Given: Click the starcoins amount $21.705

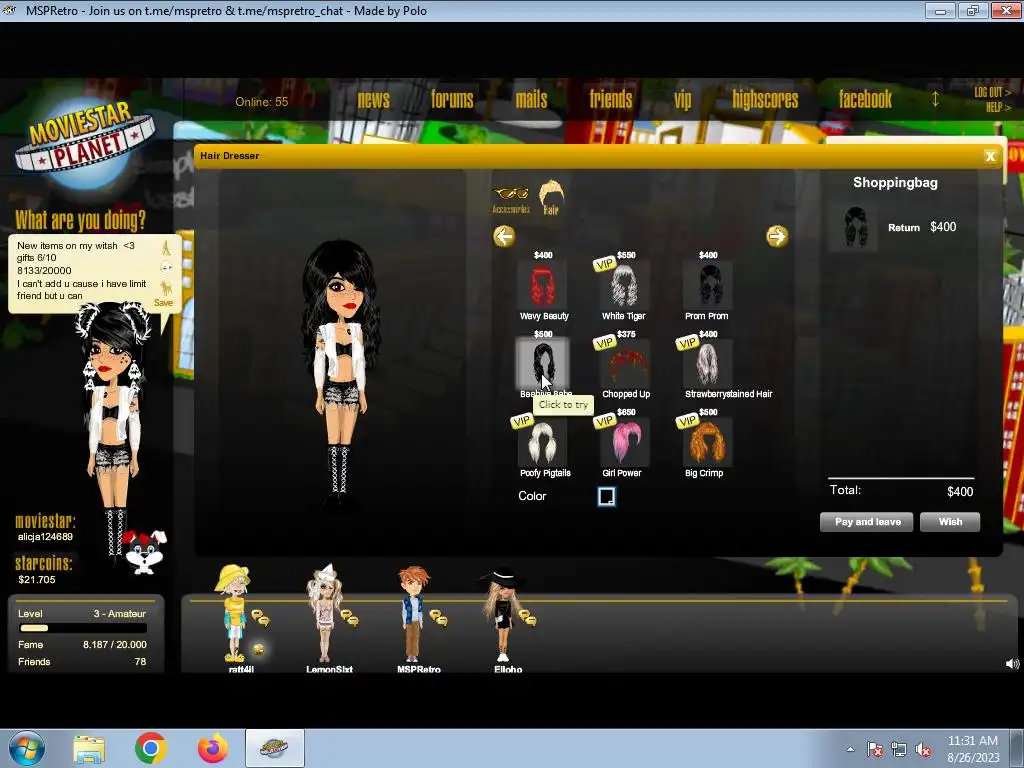Looking at the screenshot, I should [37, 579].
